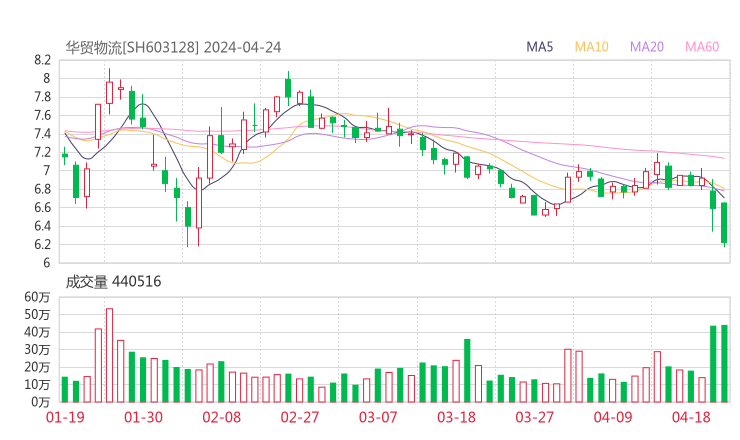
Task: Click the 8.2 price axis label
Action: click(42, 60)
